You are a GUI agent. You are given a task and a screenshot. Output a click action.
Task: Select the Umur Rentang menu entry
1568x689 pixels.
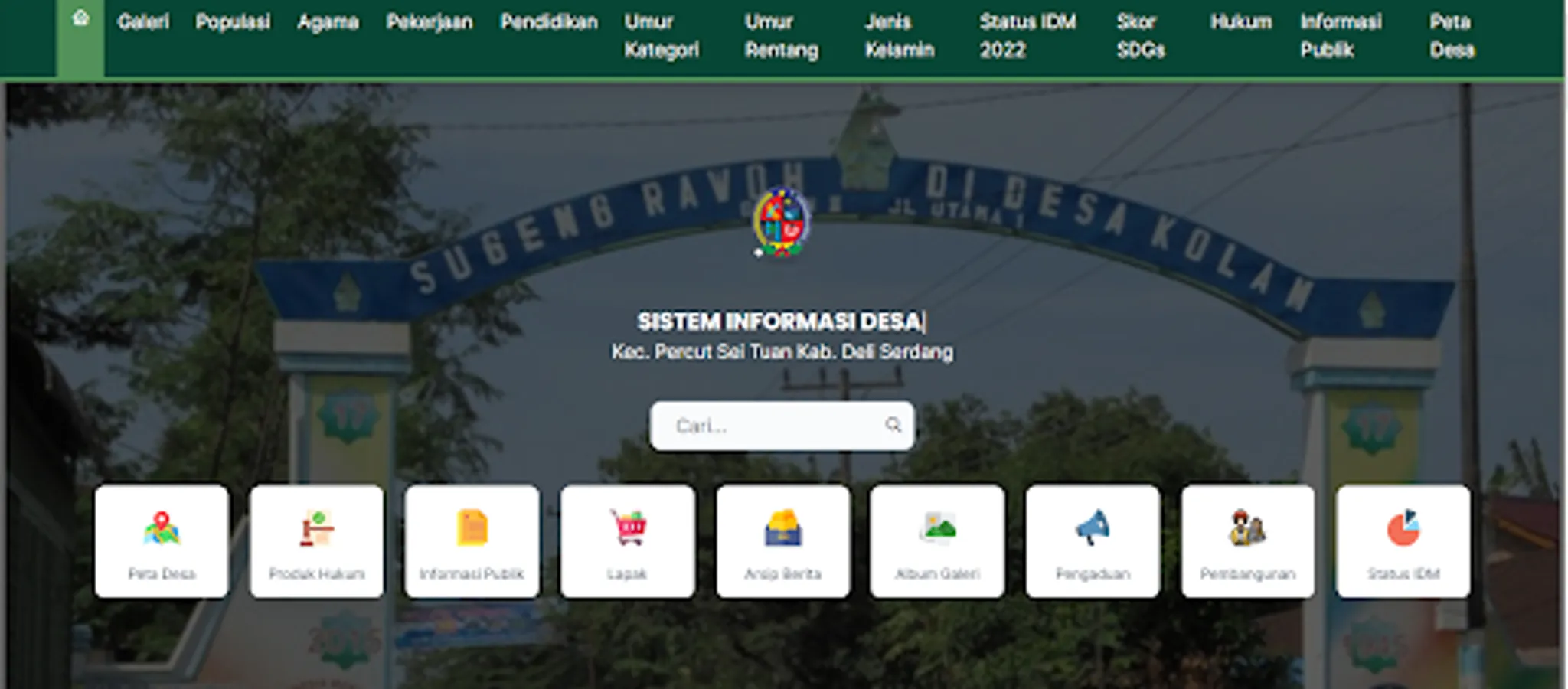(782, 36)
